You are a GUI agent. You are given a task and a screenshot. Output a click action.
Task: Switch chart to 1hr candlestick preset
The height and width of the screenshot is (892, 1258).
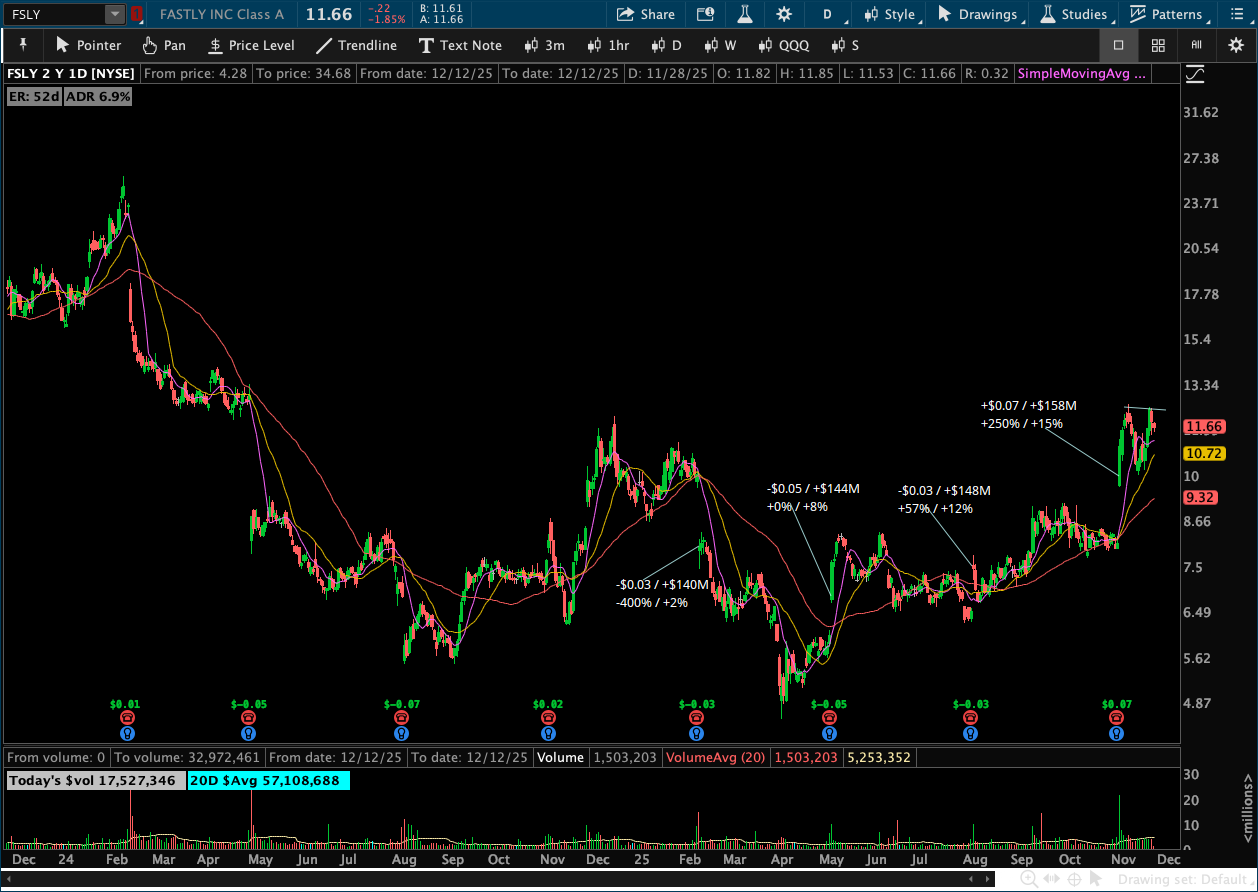pyautogui.click(x=607, y=45)
